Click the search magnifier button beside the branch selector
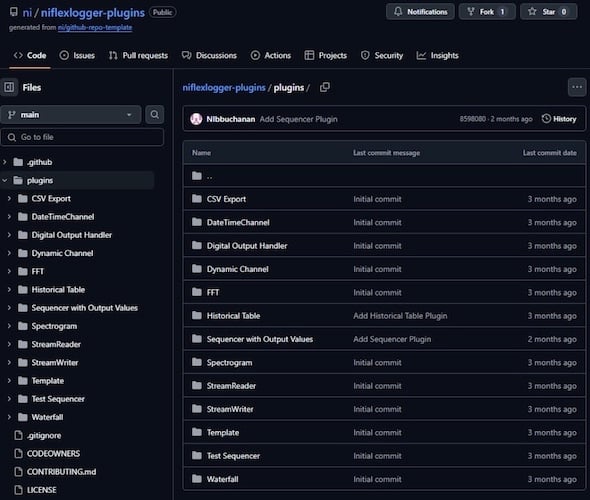Viewport: 590px width, 500px height. 155,114
